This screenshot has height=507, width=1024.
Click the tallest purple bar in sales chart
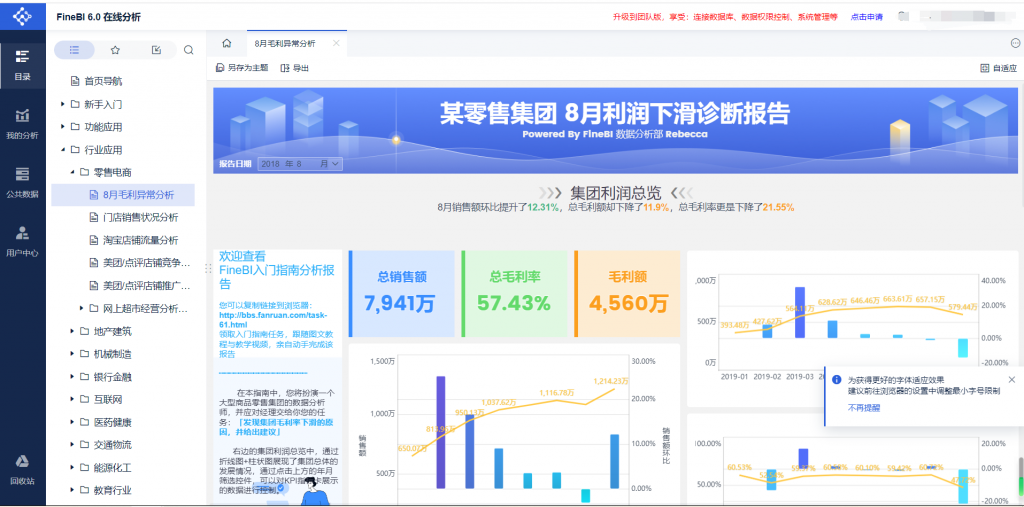pos(441,432)
